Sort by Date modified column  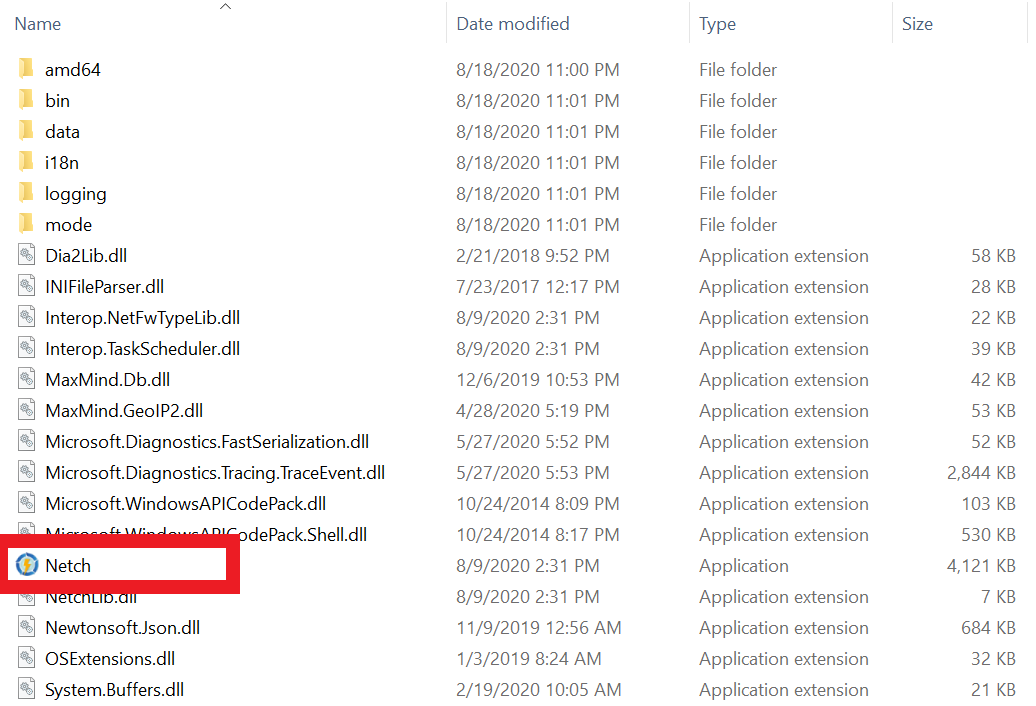click(513, 24)
